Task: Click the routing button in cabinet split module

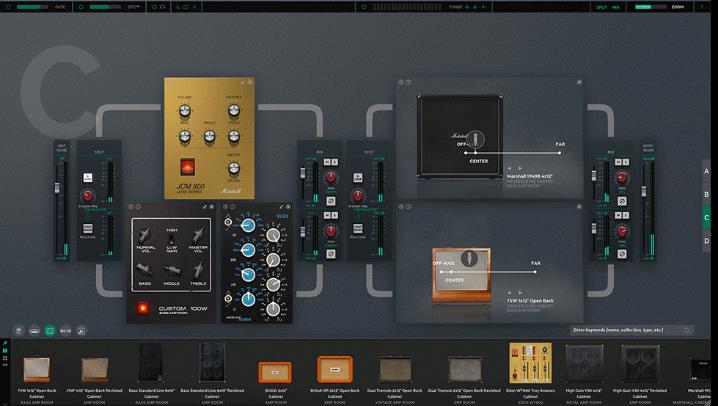Action: pos(358,228)
